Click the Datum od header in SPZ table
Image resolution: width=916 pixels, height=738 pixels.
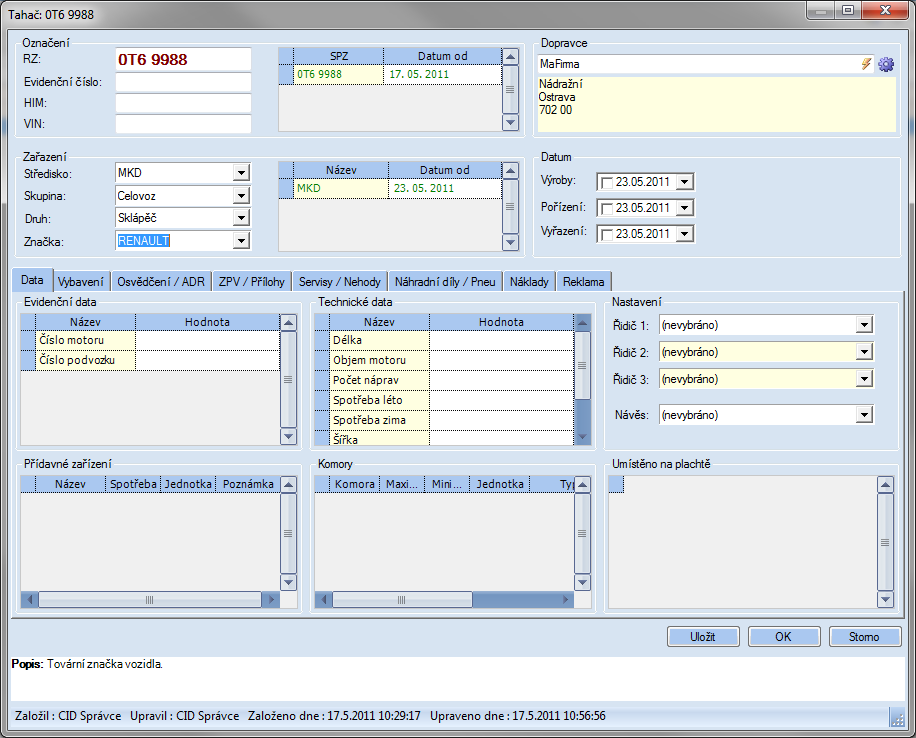[x=442, y=56]
